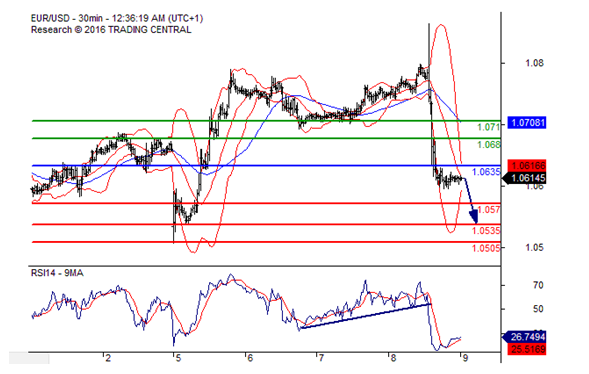
Task: Click the dark blue downward forecast arrowhead
Action: (474, 216)
